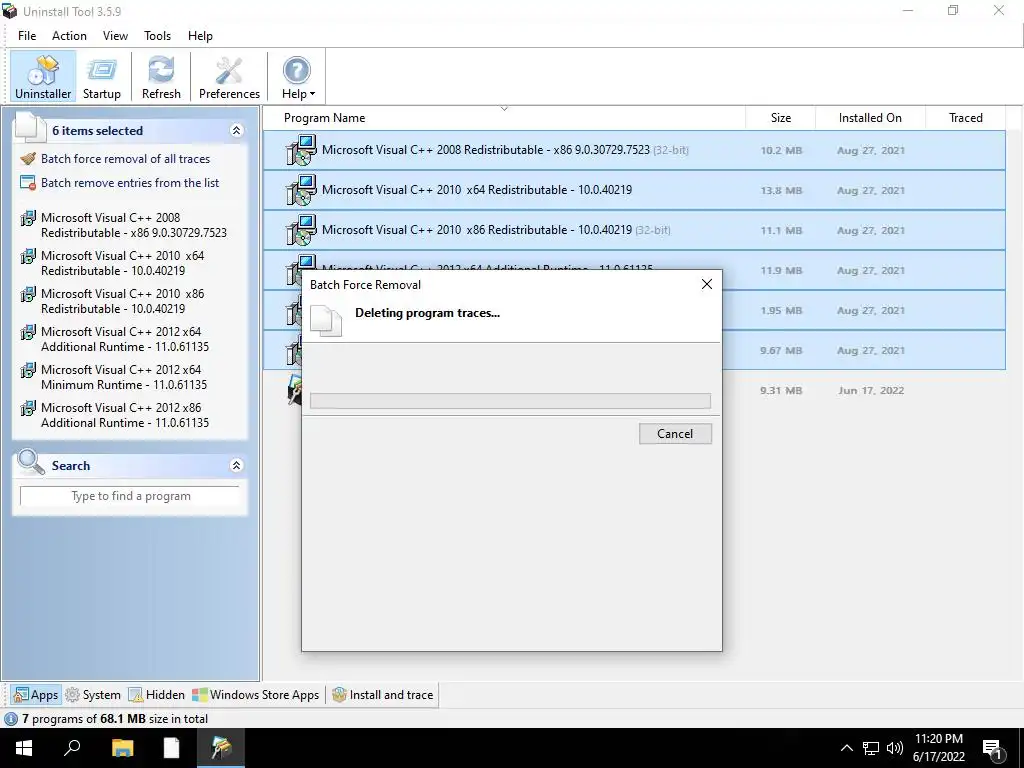1024x768 pixels.
Task: Collapse the Search panel
Action: [x=236, y=466]
